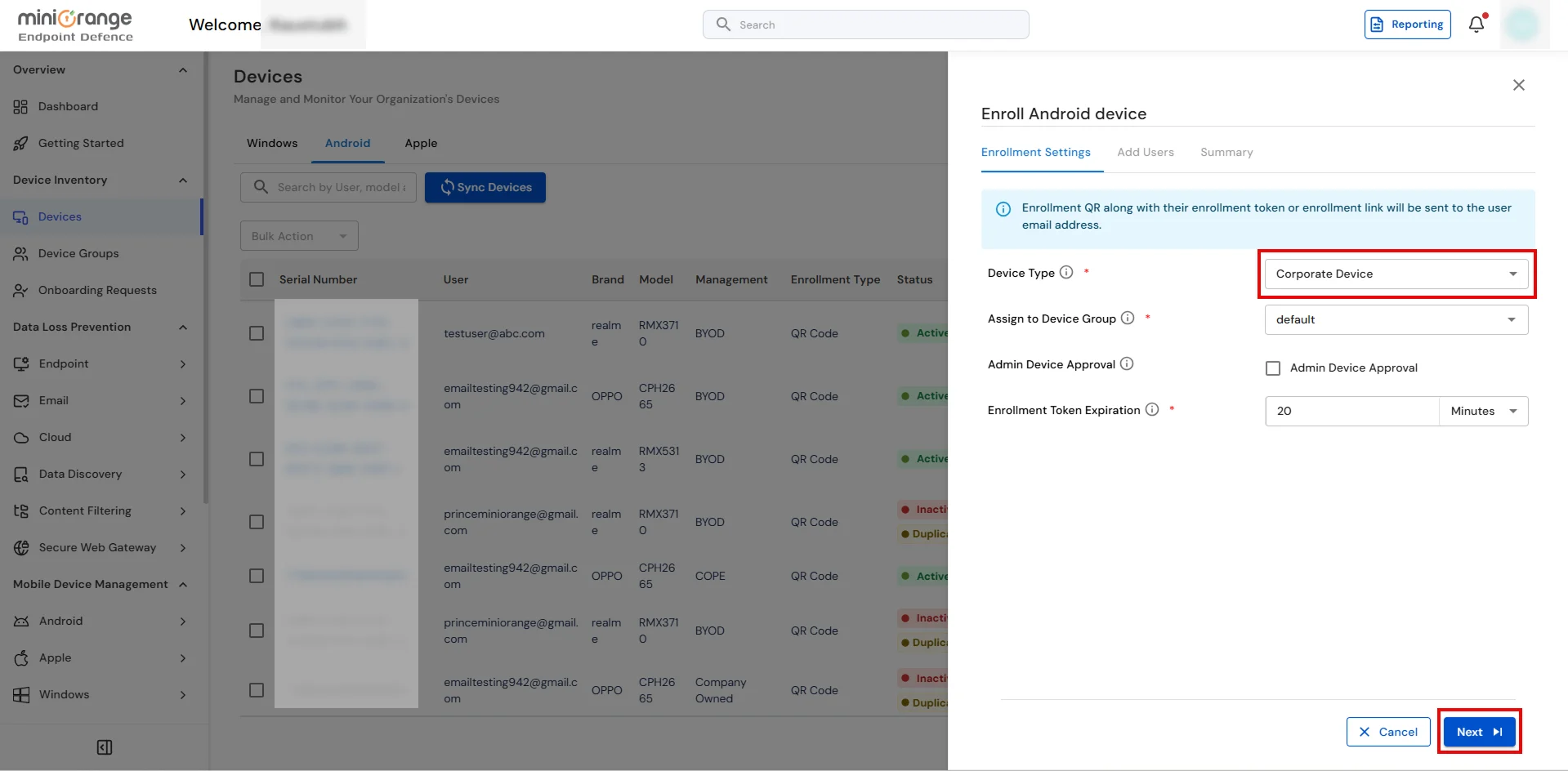Open the Reporting button
Image resolution: width=1568 pixels, height=771 pixels.
point(1408,25)
